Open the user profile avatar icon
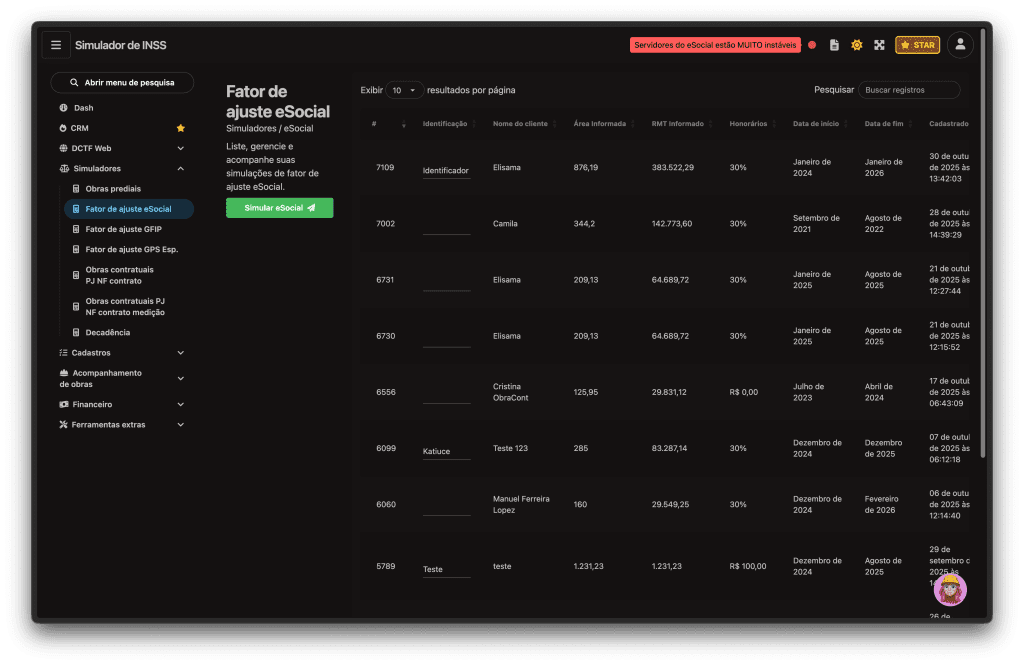Screen dimensions: 1024x665 pos(960,44)
